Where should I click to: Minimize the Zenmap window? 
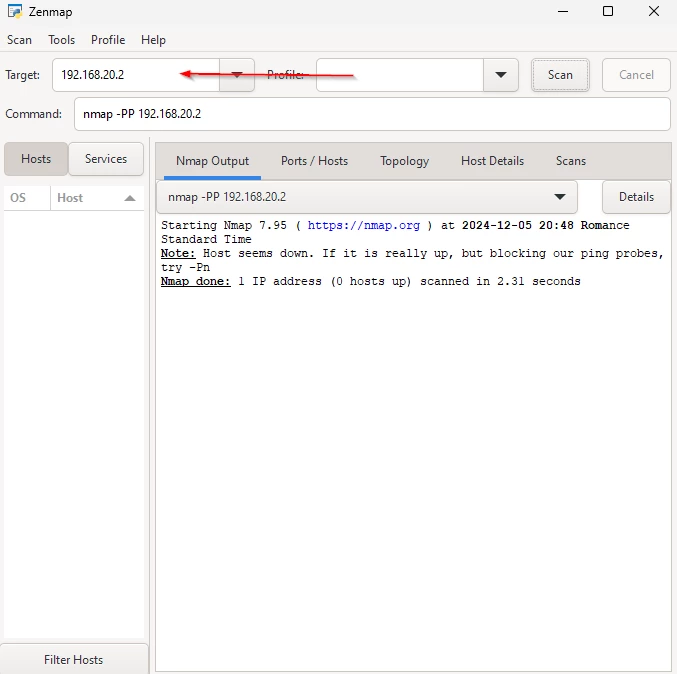[563, 11]
